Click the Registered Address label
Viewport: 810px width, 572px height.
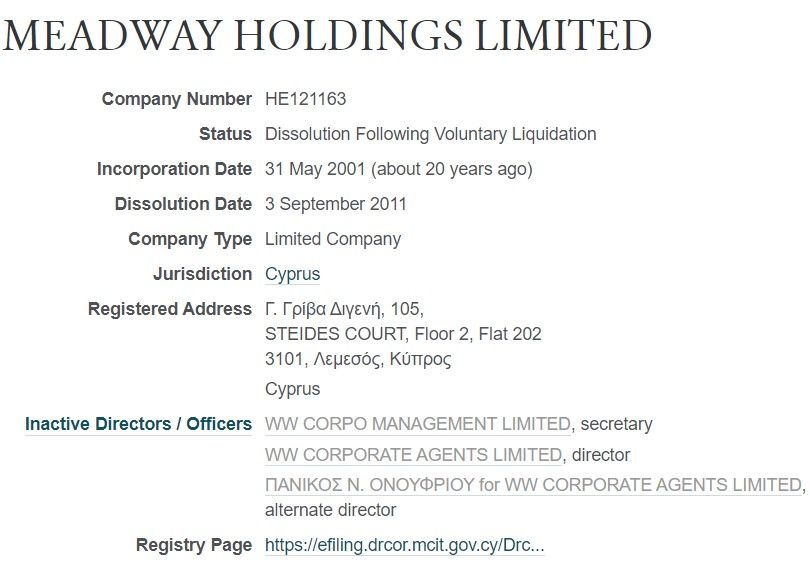[x=170, y=309]
